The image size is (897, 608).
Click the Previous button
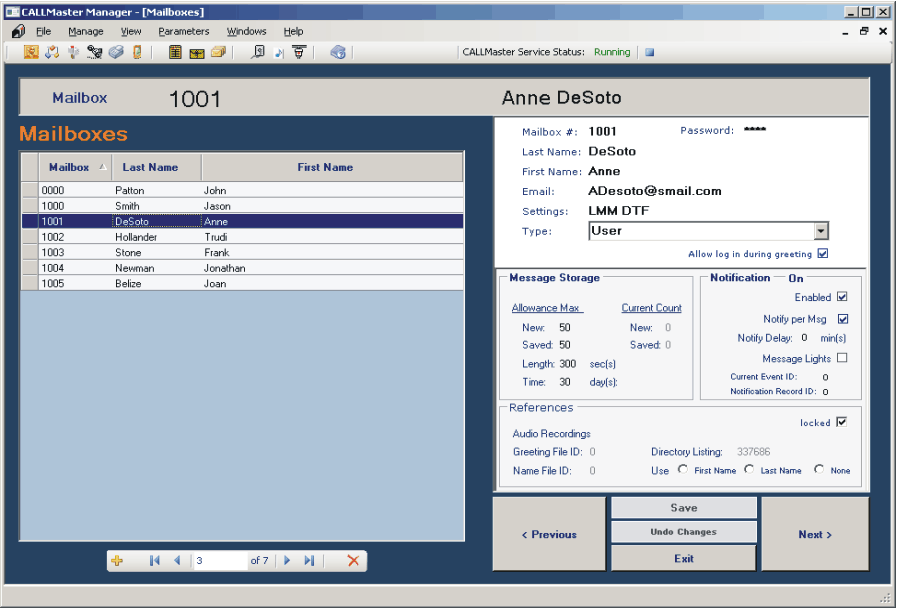(x=549, y=534)
